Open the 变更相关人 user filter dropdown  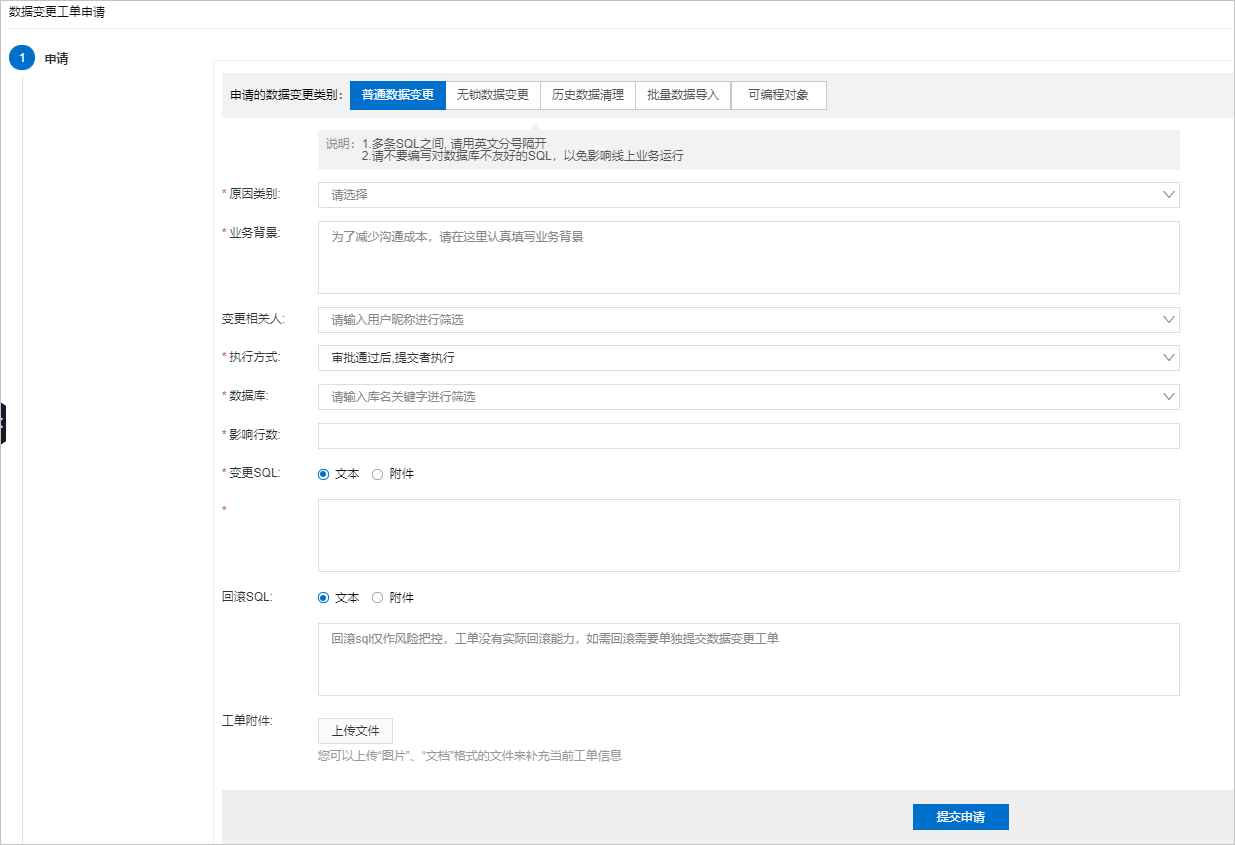748,320
